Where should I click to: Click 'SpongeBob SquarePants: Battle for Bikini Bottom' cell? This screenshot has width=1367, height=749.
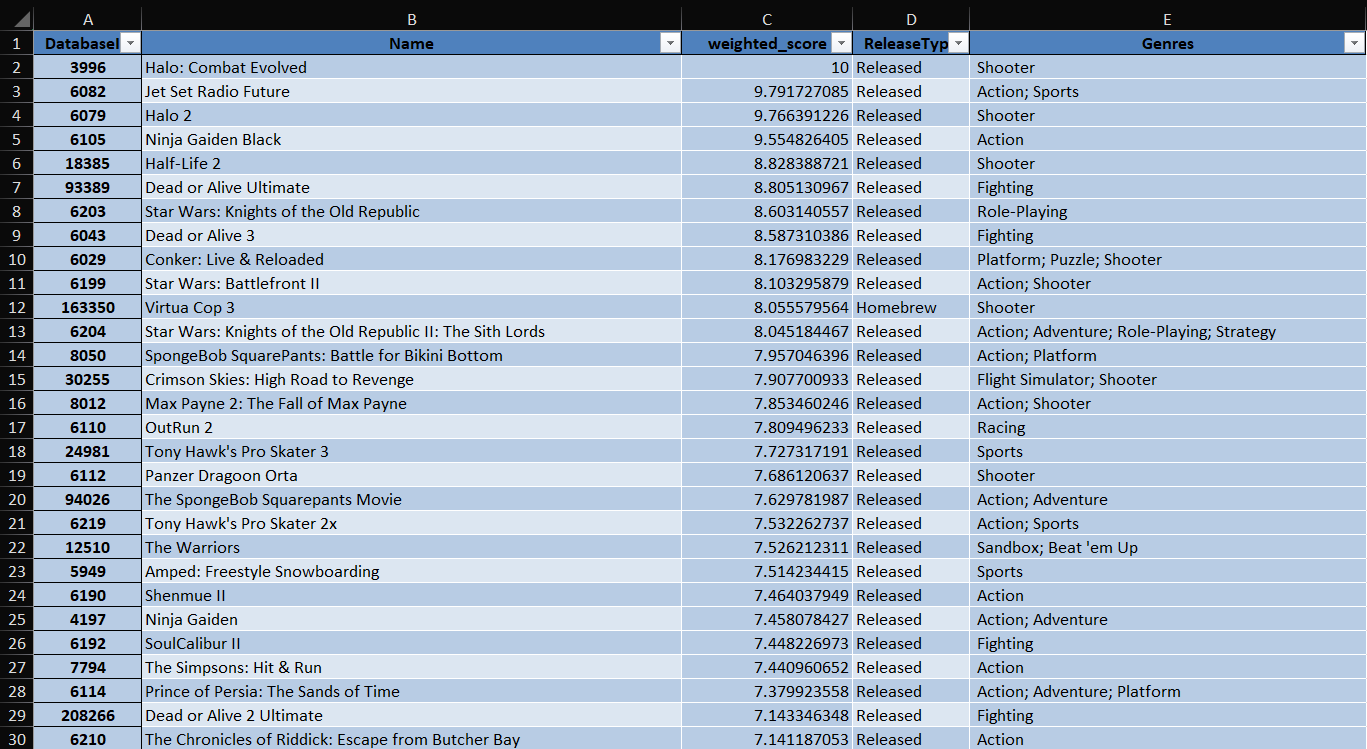(412, 355)
